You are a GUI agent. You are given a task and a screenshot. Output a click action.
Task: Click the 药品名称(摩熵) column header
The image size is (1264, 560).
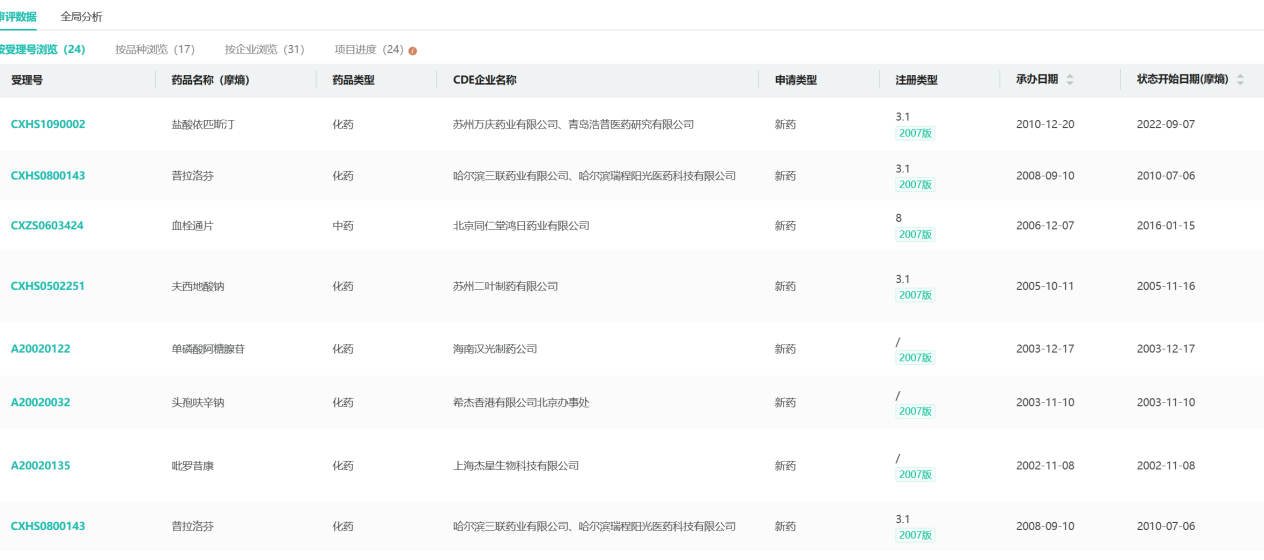[210, 80]
